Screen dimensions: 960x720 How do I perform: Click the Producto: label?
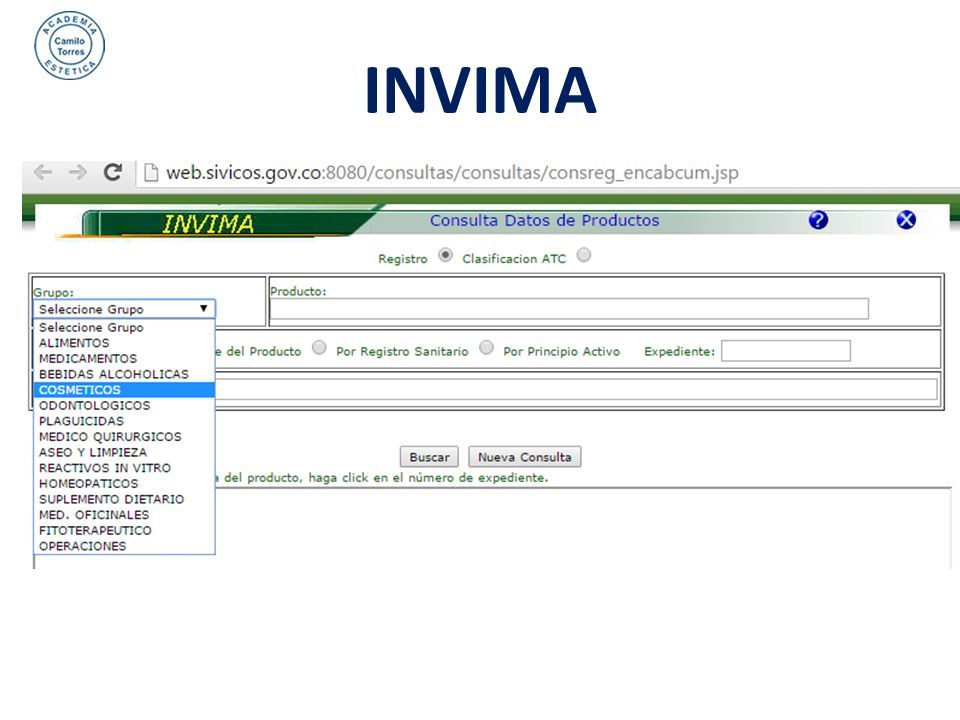click(x=298, y=291)
